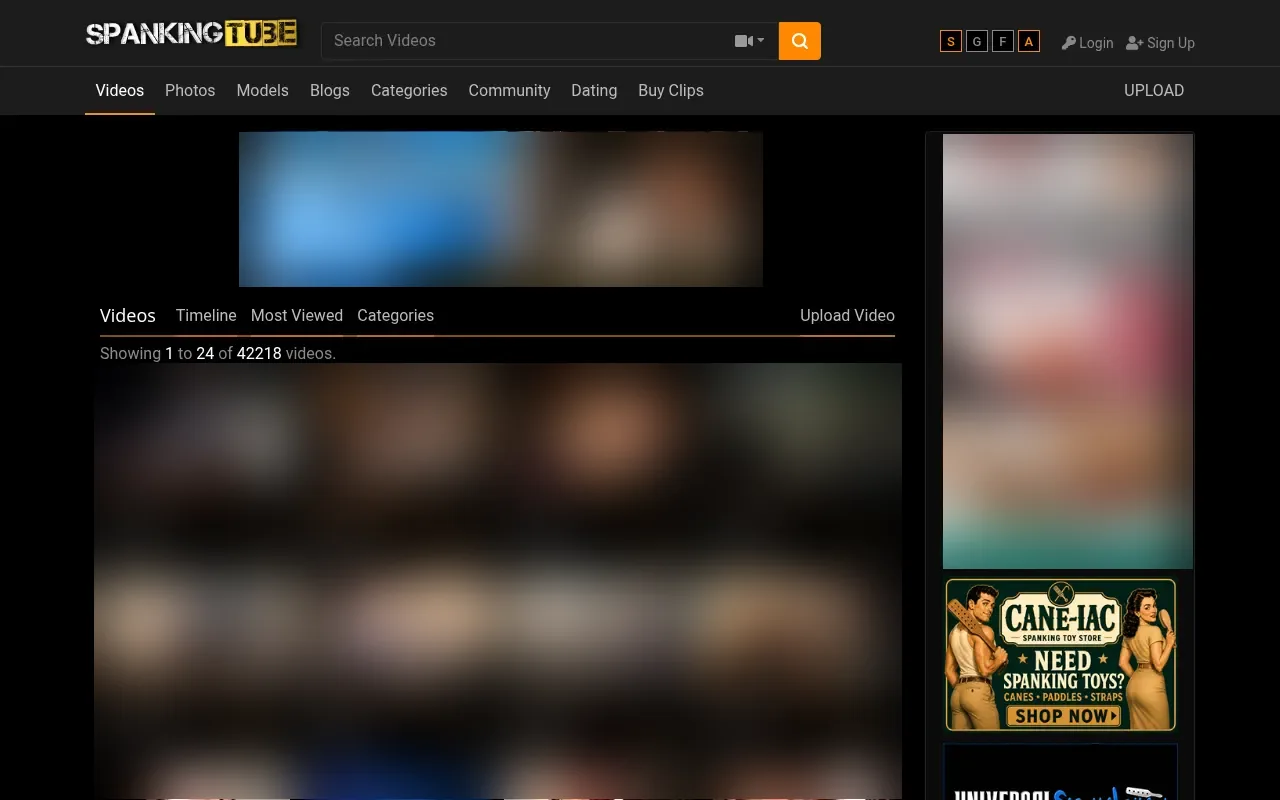Select Videos in the main navigation bar
This screenshot has height=800, width=1280.
point(120,90)
